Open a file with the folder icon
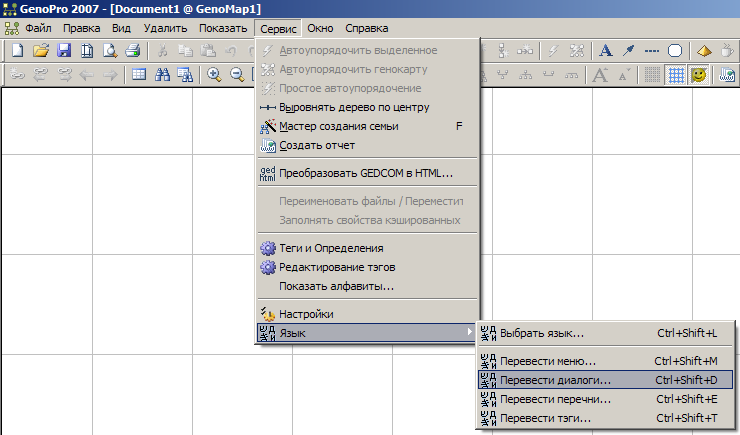This screenshot has height=435, width=740. [x=41, y=50]
